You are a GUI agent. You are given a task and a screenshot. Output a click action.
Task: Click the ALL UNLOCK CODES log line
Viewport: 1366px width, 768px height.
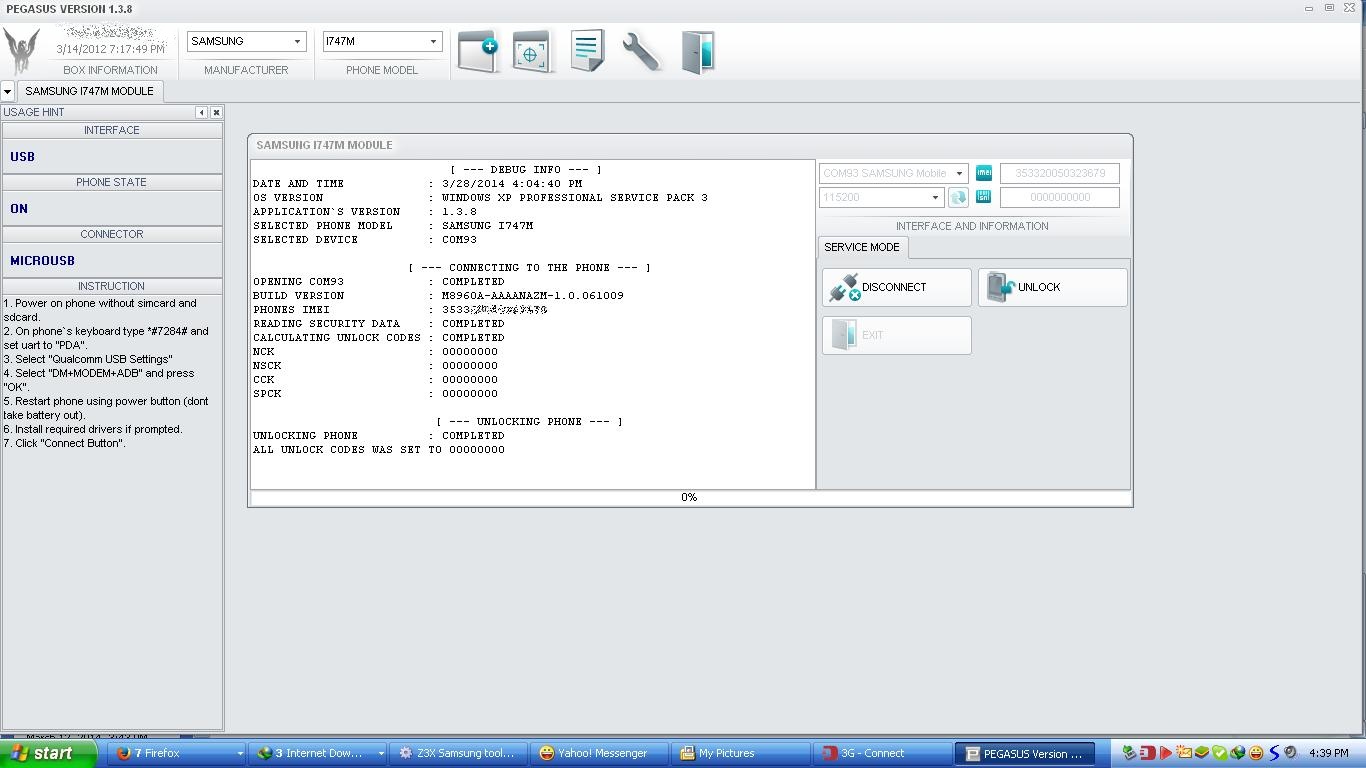[x=379, y=450]
